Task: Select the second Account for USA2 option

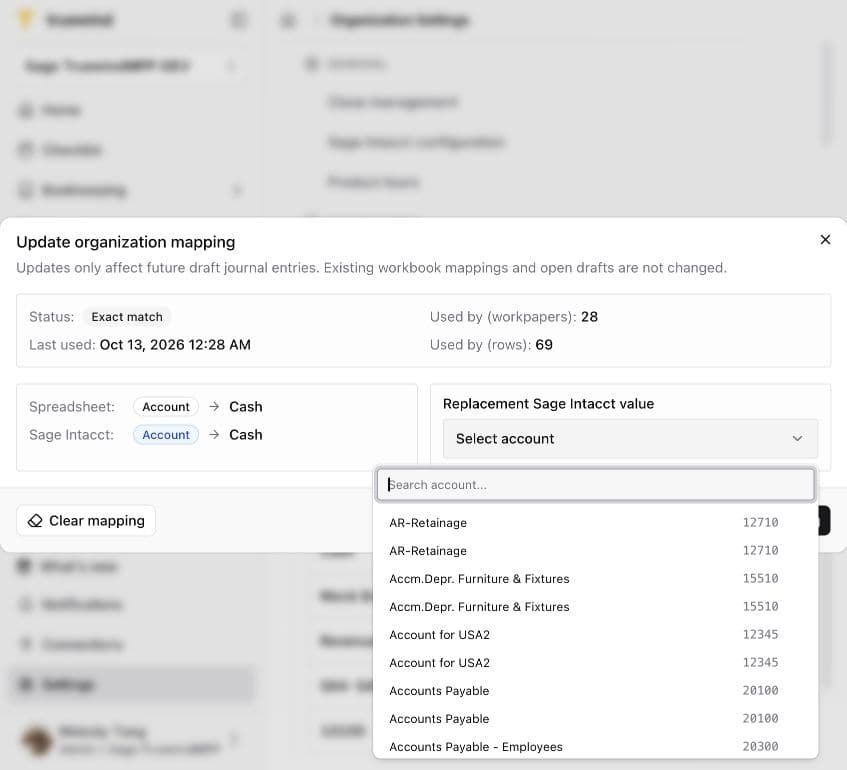Action: click(x=595, y=663)
